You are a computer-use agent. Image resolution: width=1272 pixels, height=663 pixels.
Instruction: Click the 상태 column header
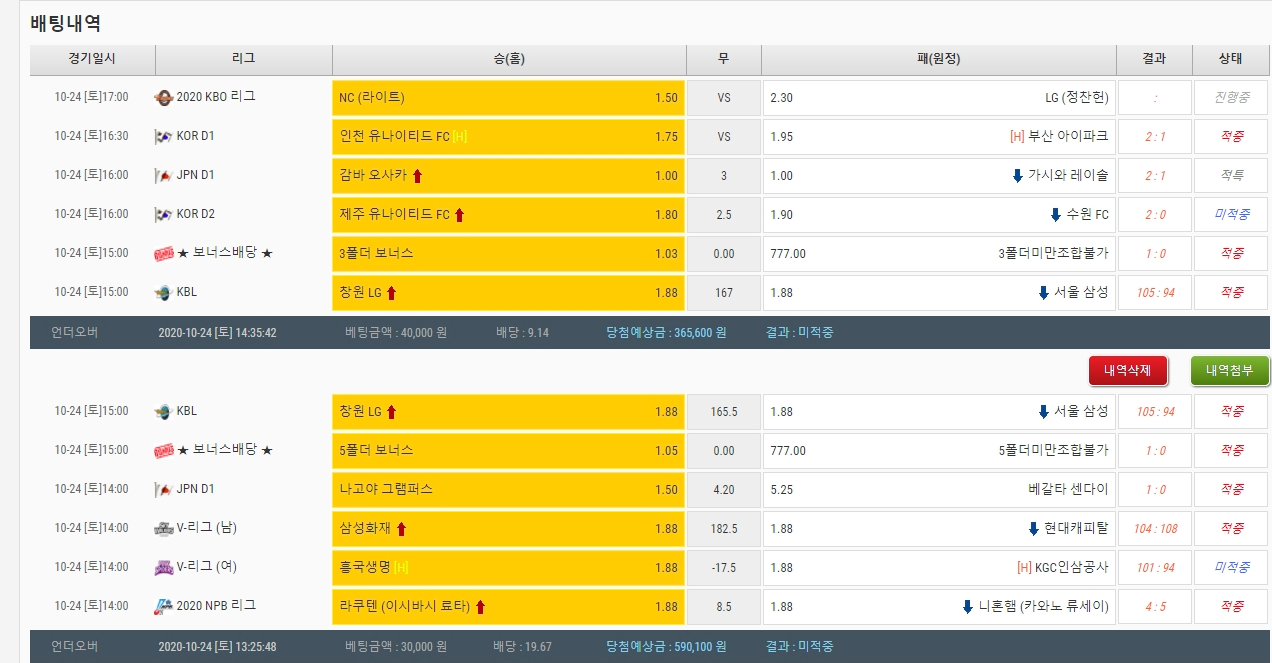click(1230, 59)
